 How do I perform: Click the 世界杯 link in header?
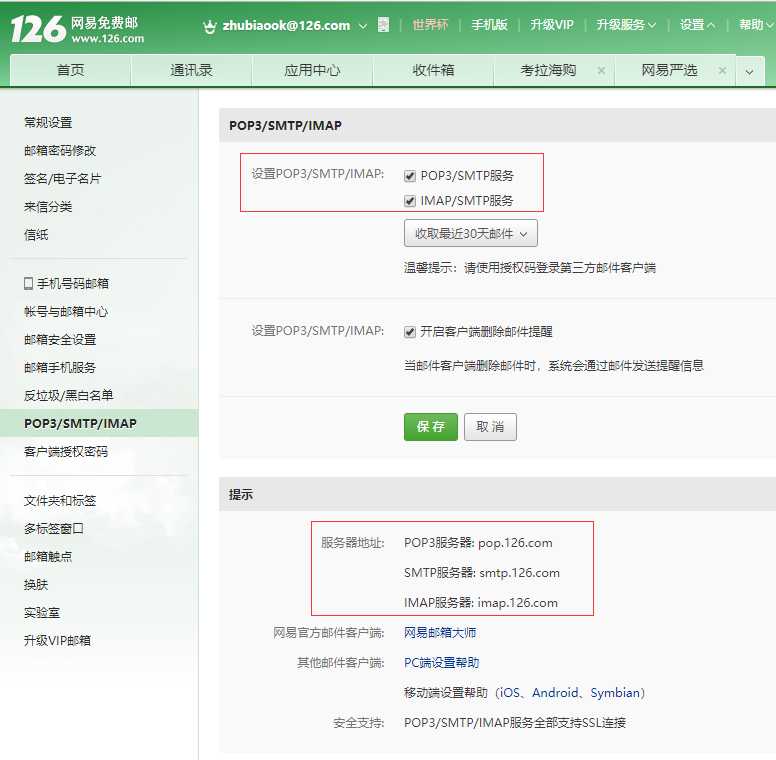coord(430,25)
